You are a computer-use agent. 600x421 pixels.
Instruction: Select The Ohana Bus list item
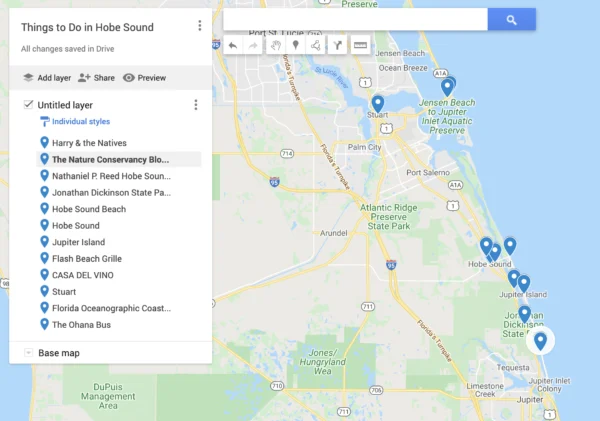point(119,325)
